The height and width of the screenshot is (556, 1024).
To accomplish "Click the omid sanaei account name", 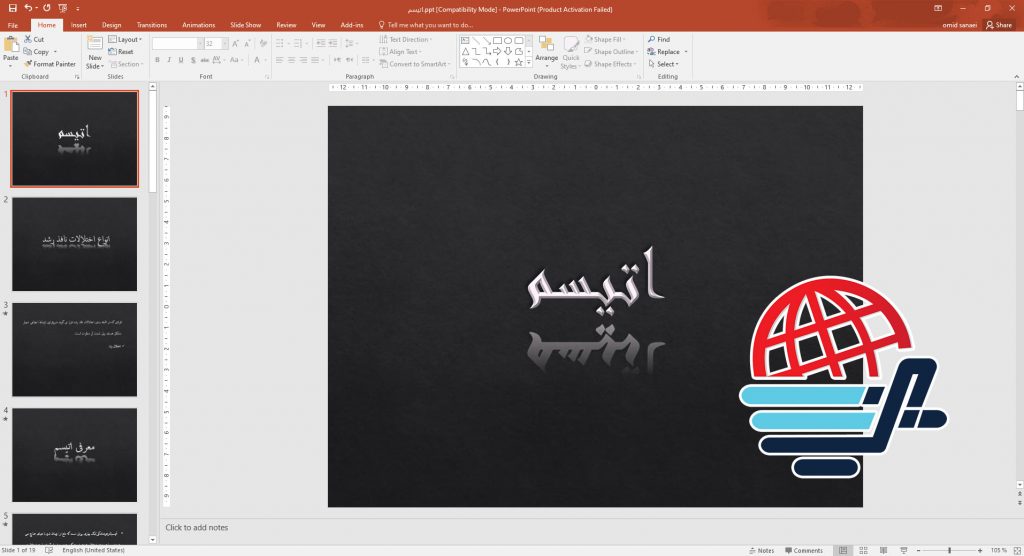I will [959, 25].
